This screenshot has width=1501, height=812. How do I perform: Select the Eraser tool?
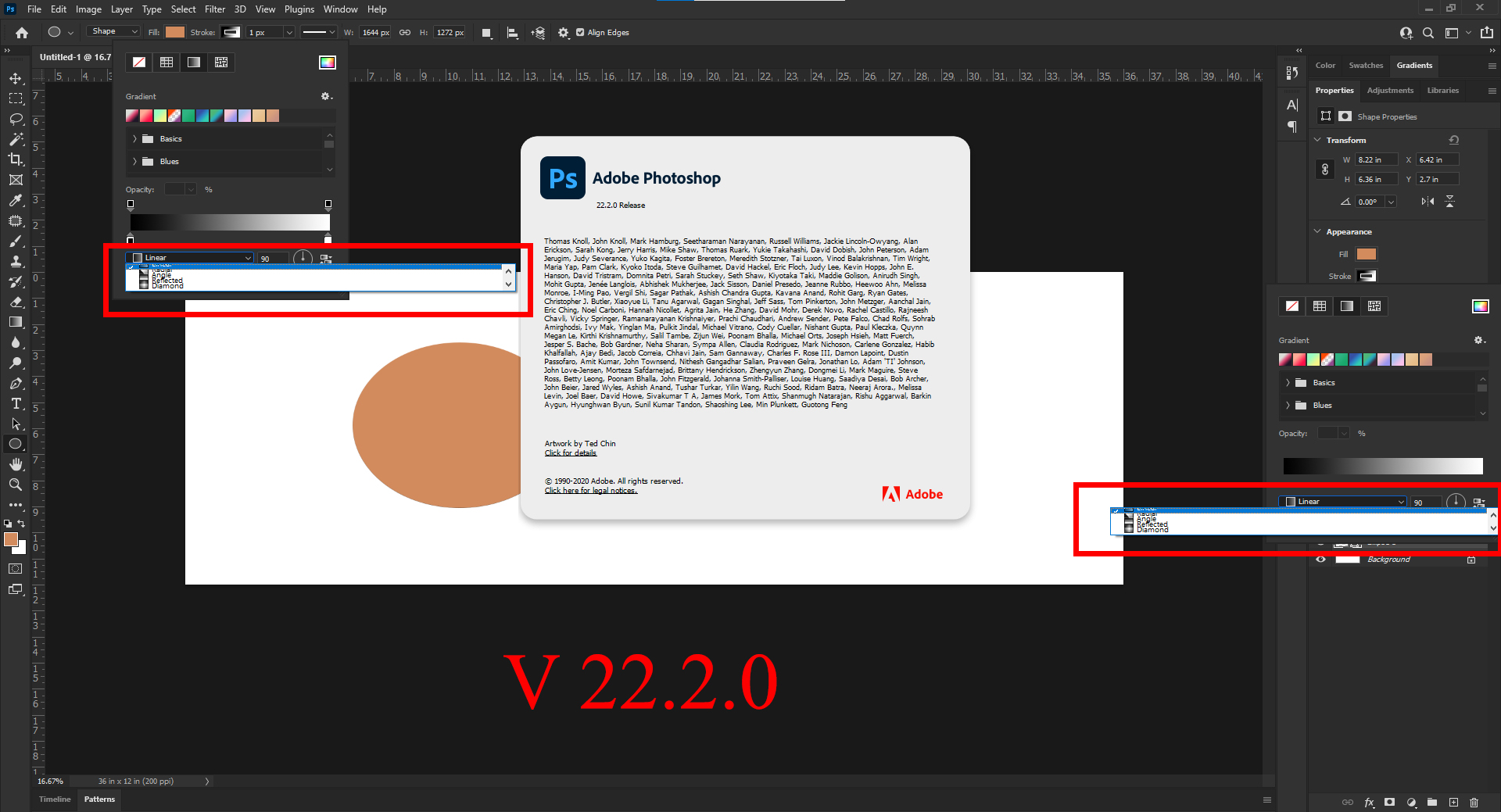click(x=15, y=302)
